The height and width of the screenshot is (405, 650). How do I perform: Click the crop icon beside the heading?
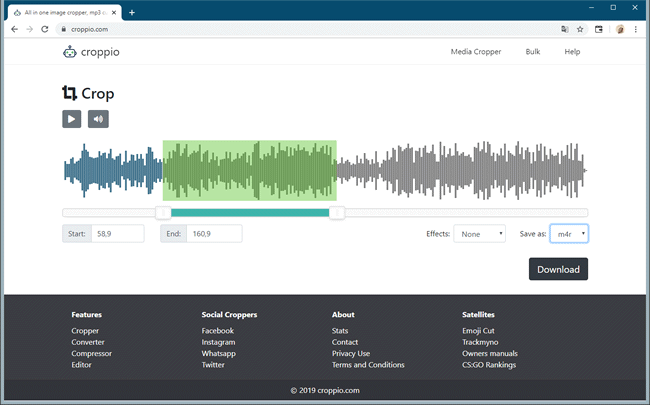coord(69,94)
